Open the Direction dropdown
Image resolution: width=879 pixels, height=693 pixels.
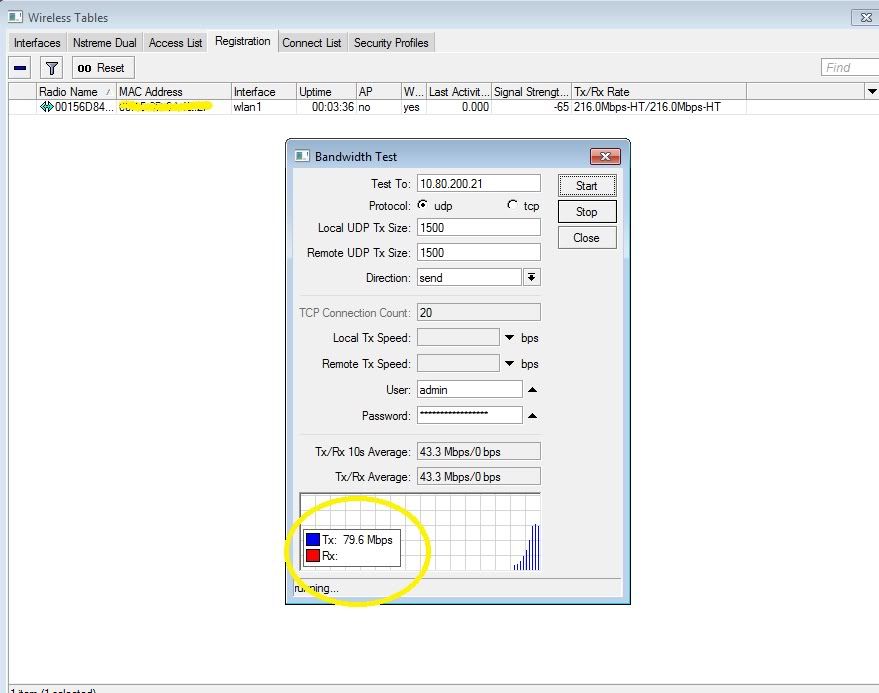[x=532, y=278]
